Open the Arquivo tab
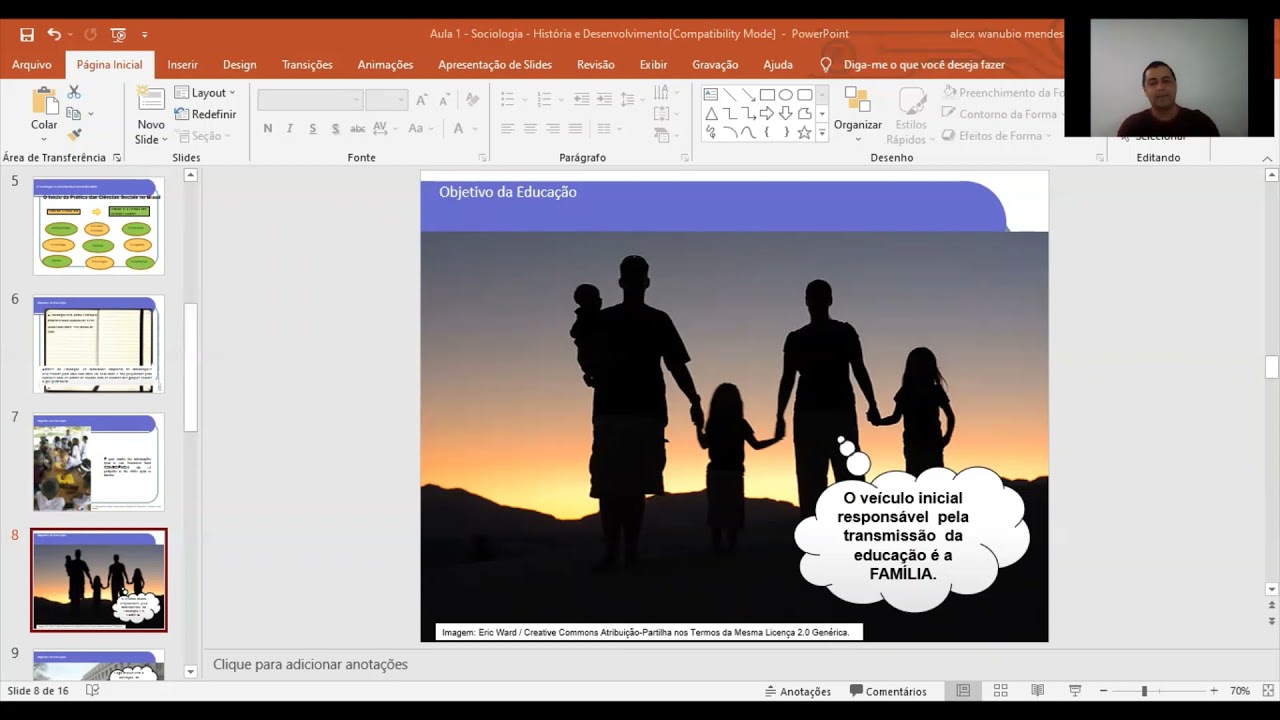The width and height of the screenshot is (1280, 720). (32, 65)
